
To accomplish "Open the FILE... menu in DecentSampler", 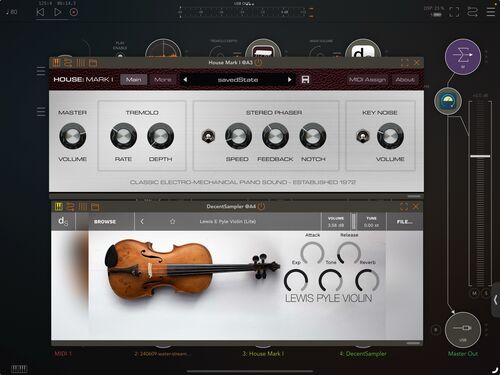I will tap(404, 222).
